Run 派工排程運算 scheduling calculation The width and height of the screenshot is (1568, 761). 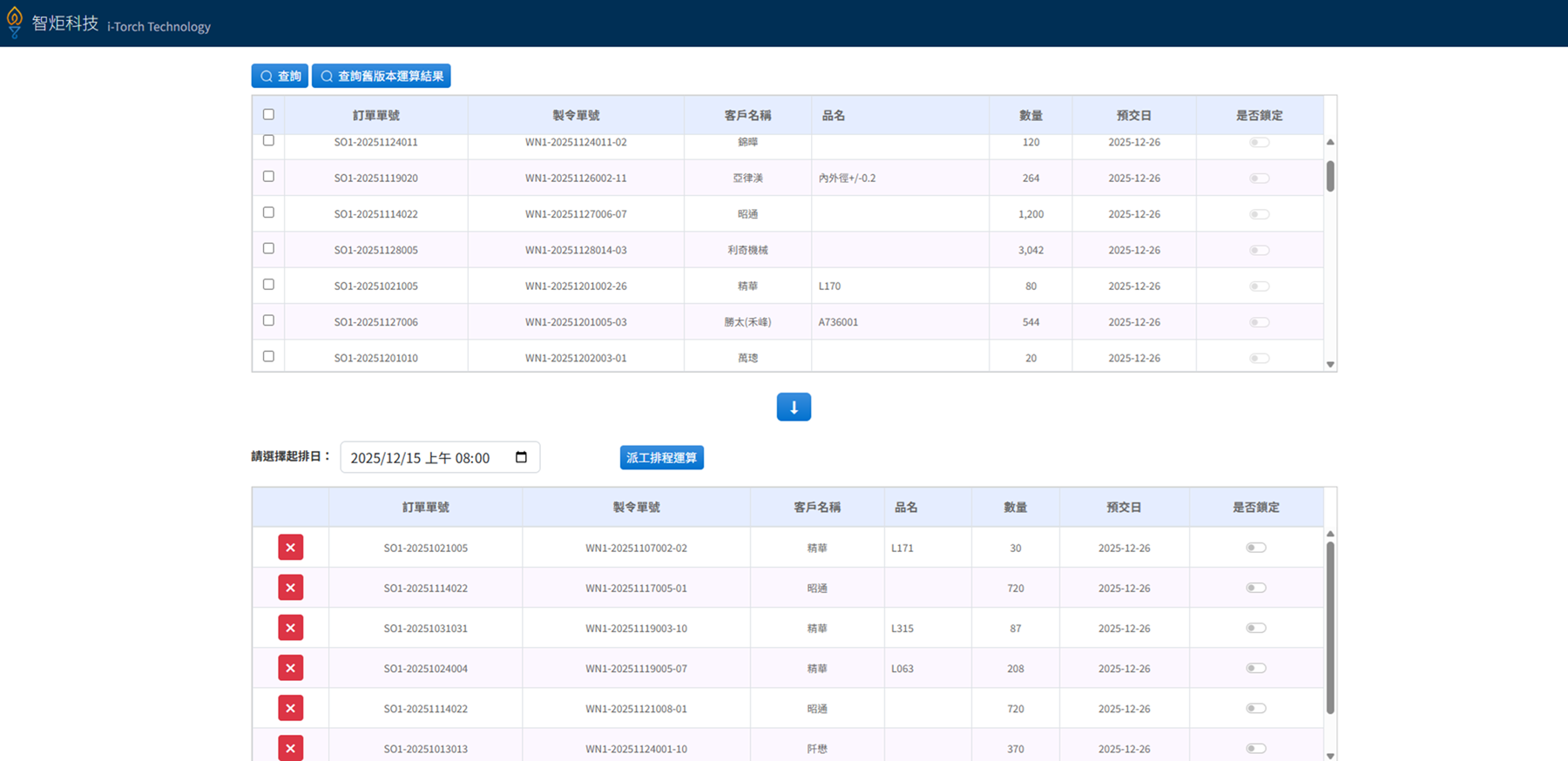pyautogui.click(x=661, y=457)
